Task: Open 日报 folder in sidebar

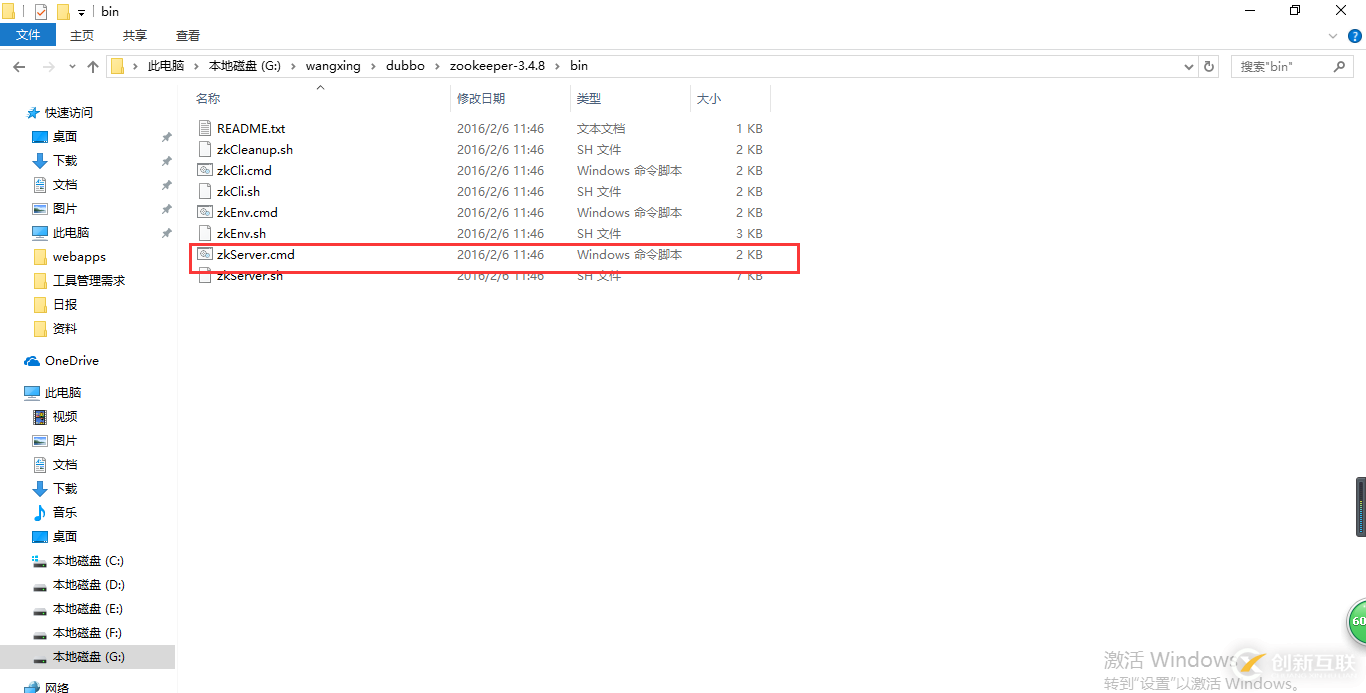Action: (65, 305)
